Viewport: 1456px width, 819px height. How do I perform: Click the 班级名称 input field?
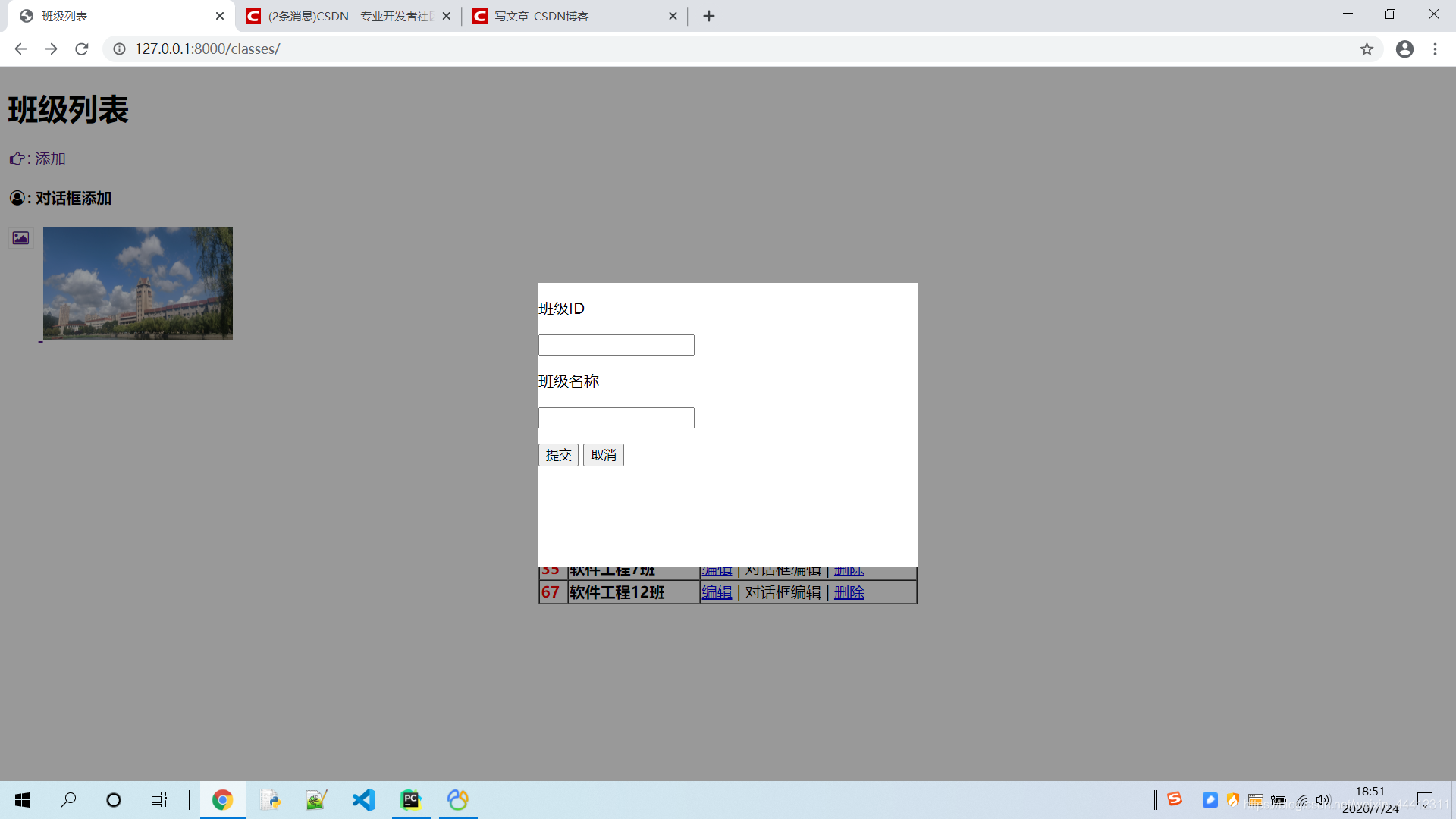point(616,418)
